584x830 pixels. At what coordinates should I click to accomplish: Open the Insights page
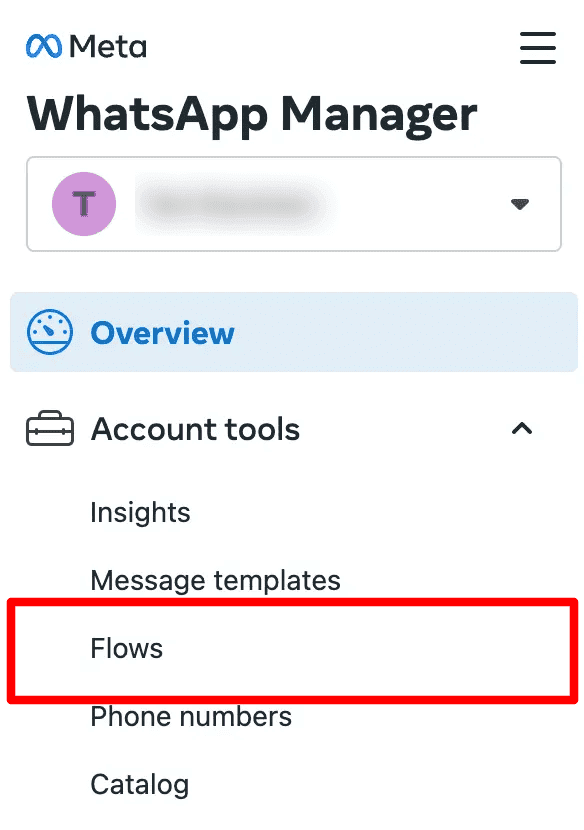coord(140,512)
